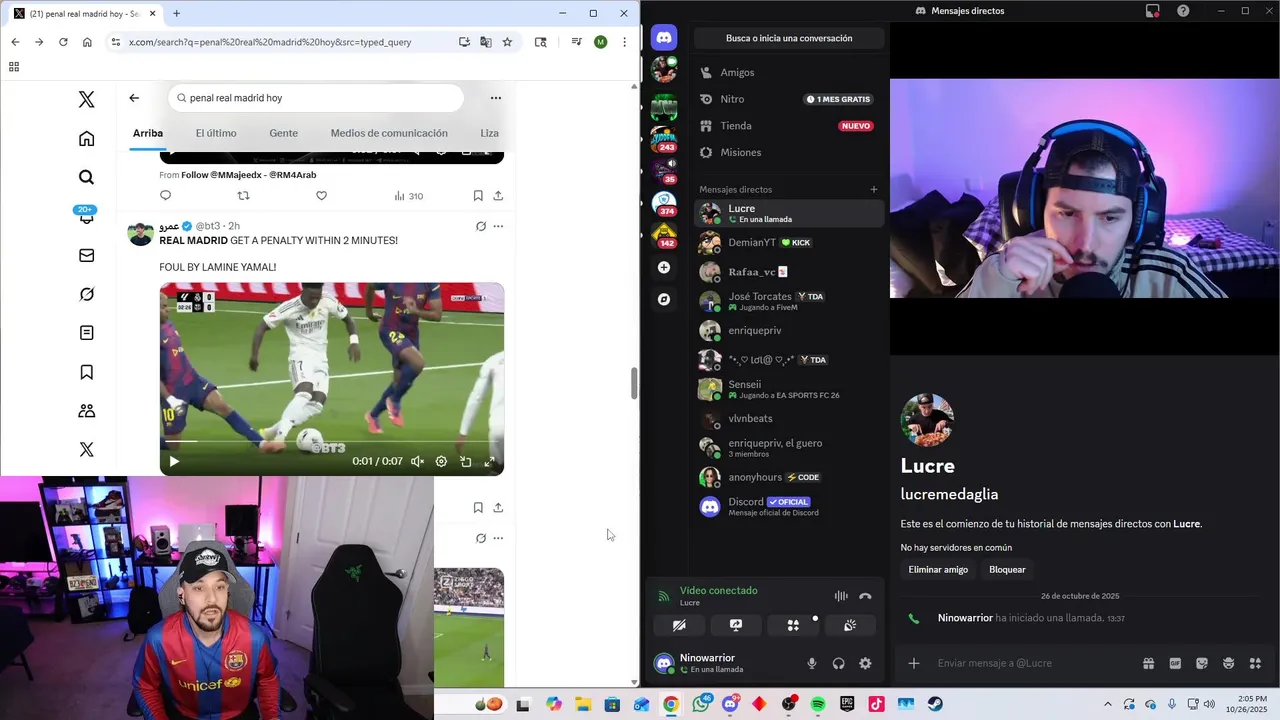Like the post with 310 views
Image resolution: width=1280 pixels, height=720 pixels.
click(321, 196)
